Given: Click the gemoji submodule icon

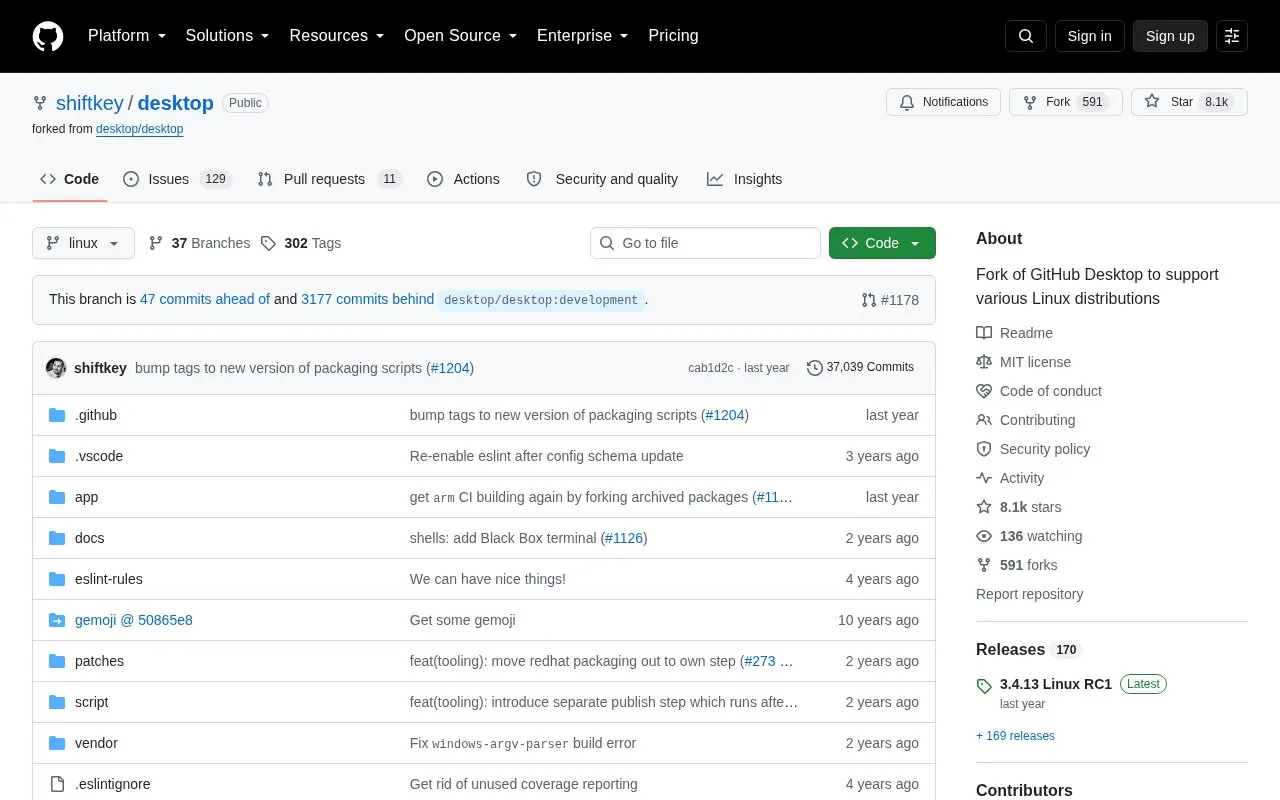Looking at the screenshot, I should [x=57, y=620].
